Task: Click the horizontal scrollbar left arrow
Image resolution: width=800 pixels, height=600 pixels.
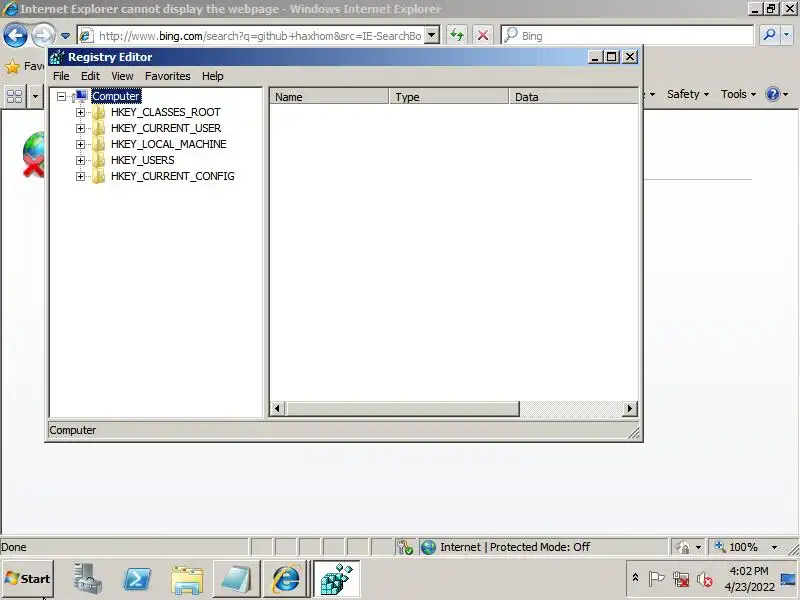Action: (x=277, y=408)
